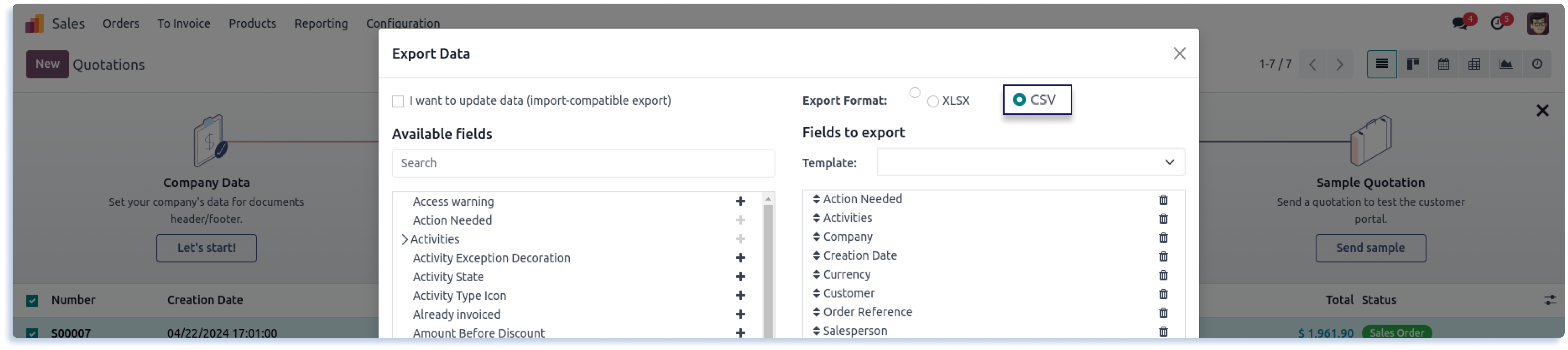Image resolution: width=1568 pixels, height=350 pixels.
Task: Remove Order Reference from export list
Action: pos(1163,313)
